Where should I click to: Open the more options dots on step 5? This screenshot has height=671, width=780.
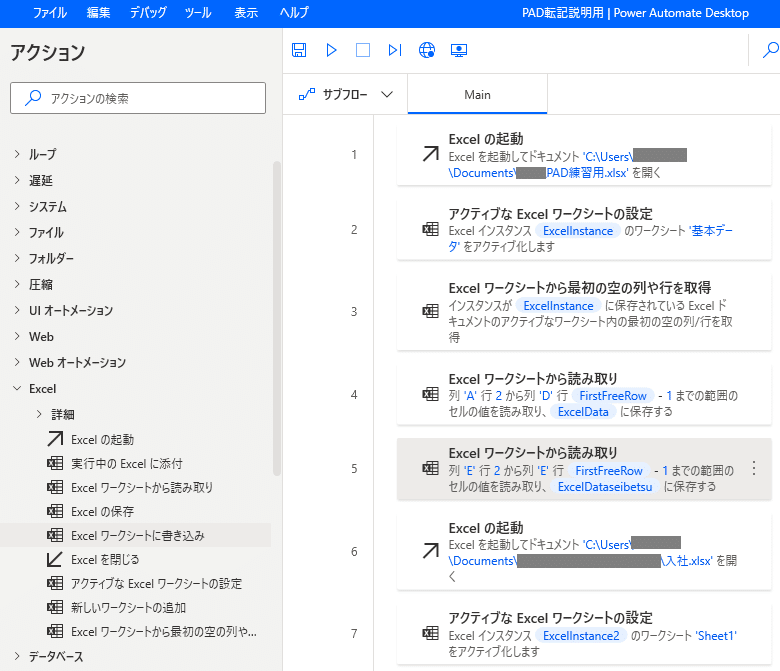[754, 469]
